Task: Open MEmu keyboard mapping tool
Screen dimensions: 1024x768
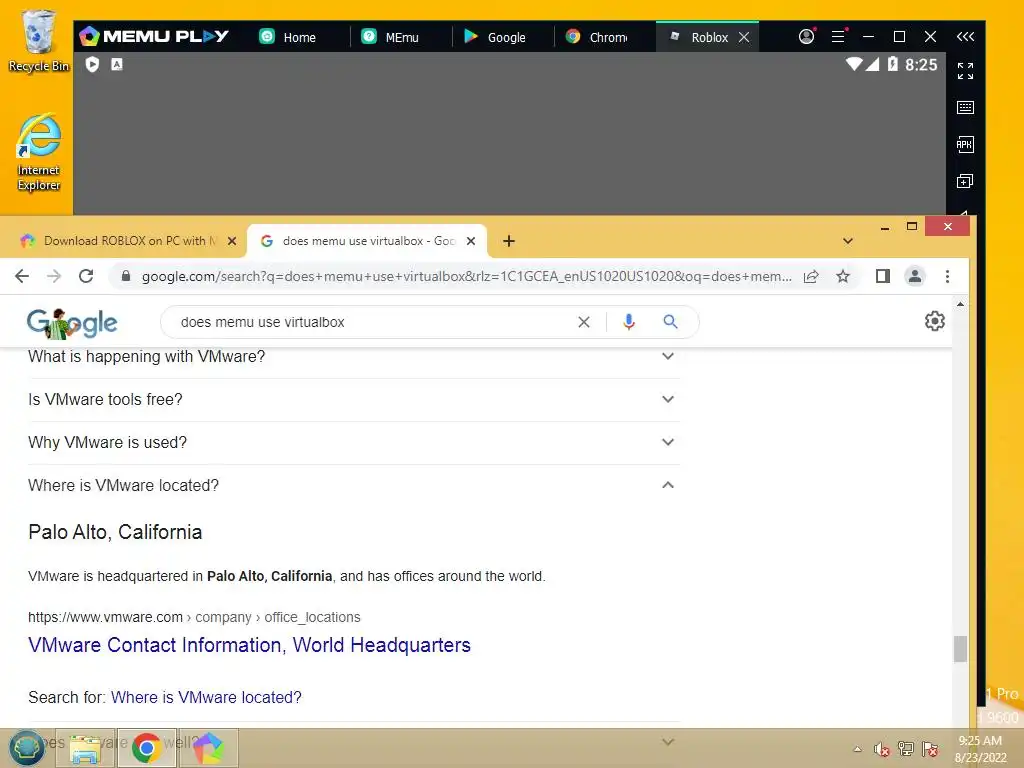Action: 965,107
